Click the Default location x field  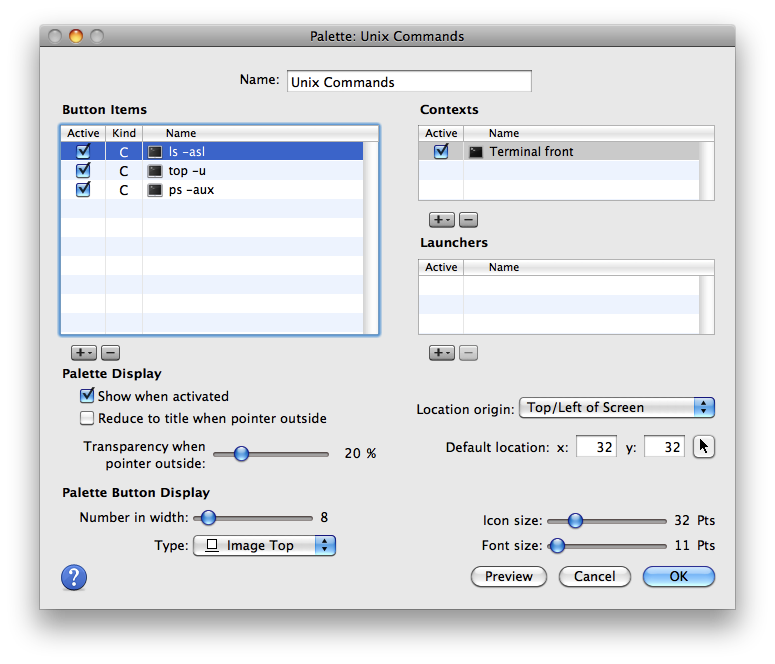(x=596, y=447)
